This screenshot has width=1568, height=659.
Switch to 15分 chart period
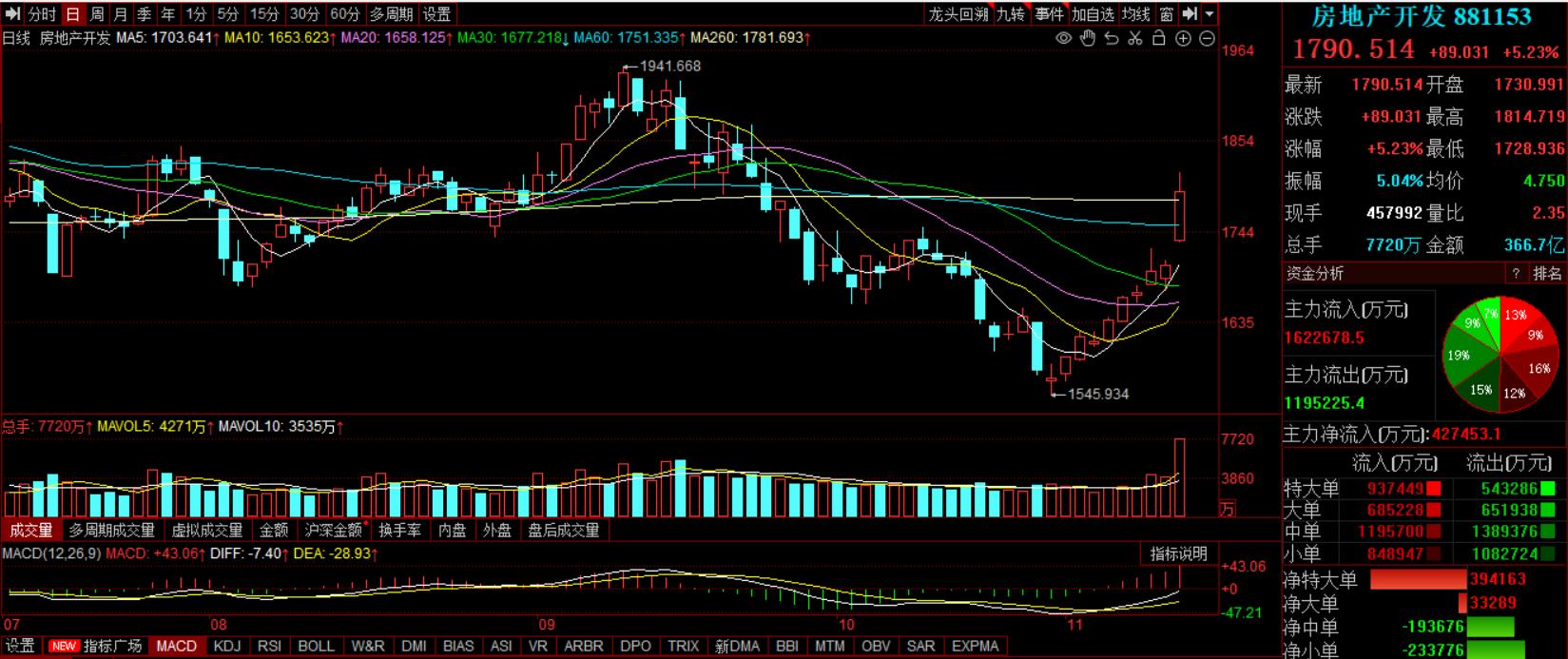[x=264, y=14]
